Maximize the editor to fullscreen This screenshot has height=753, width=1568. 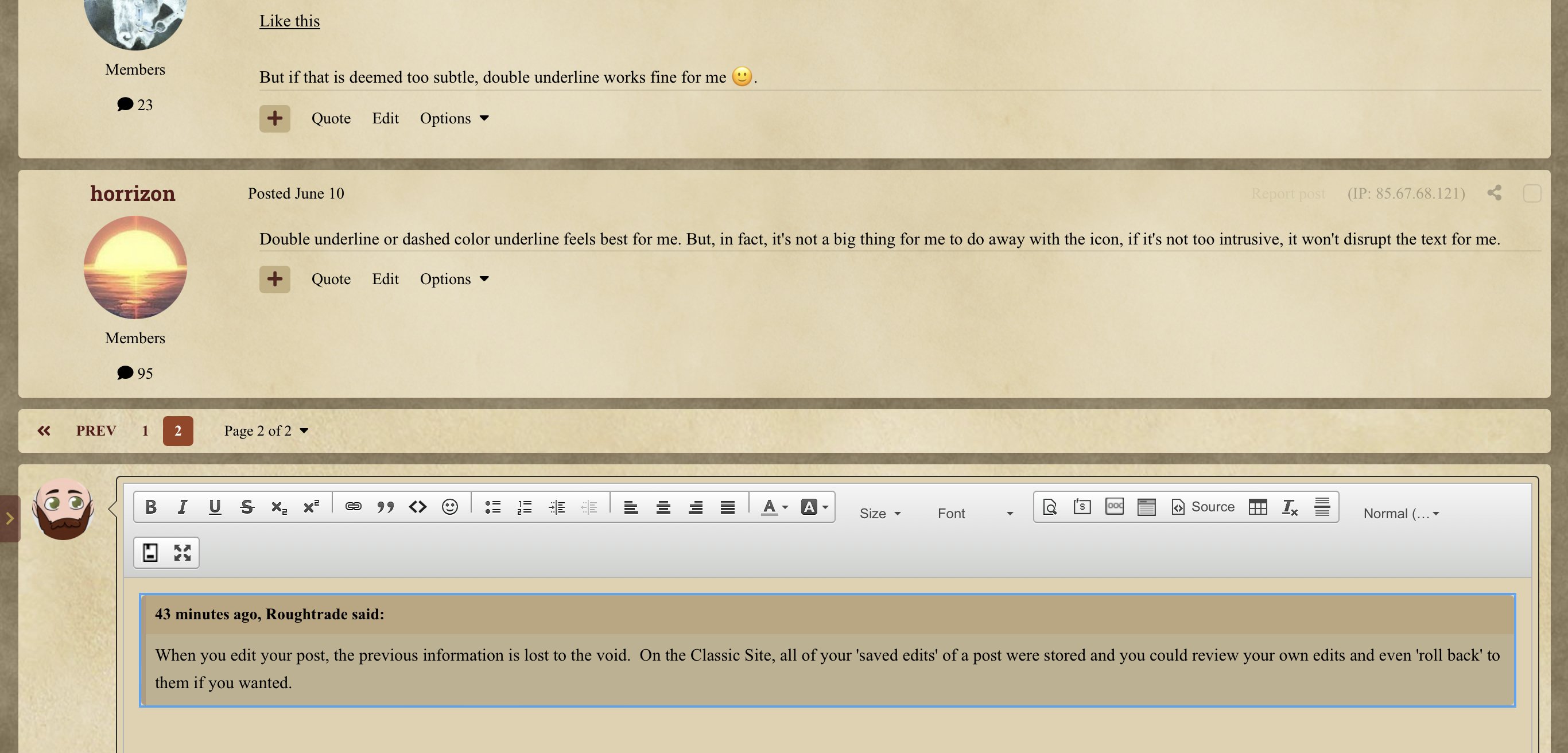(182, 553)
